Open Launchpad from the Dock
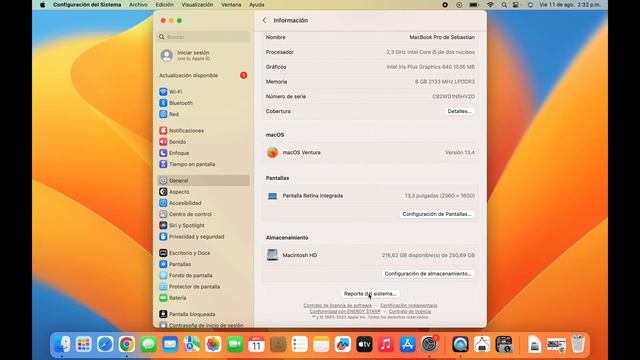 click(x=84, y=344)
